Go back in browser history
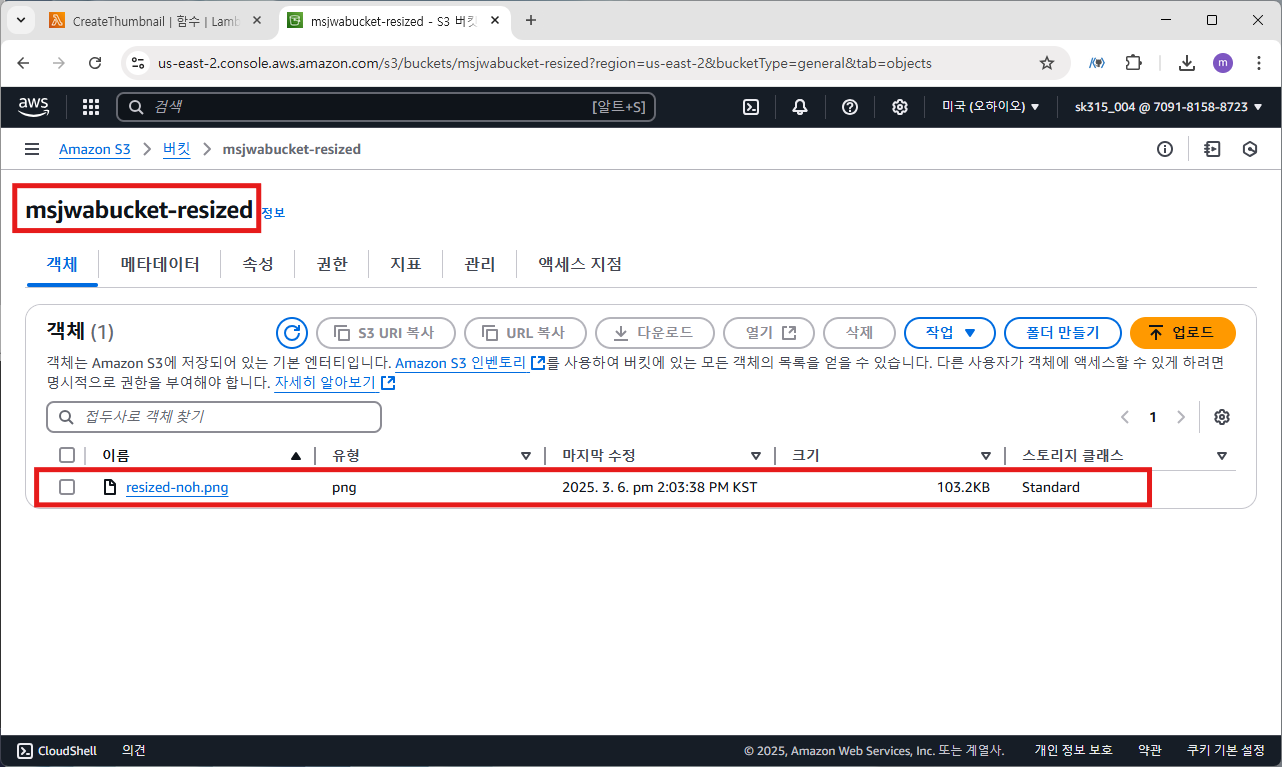Viewport: 1282px width, 767px height. click(24, 63)
